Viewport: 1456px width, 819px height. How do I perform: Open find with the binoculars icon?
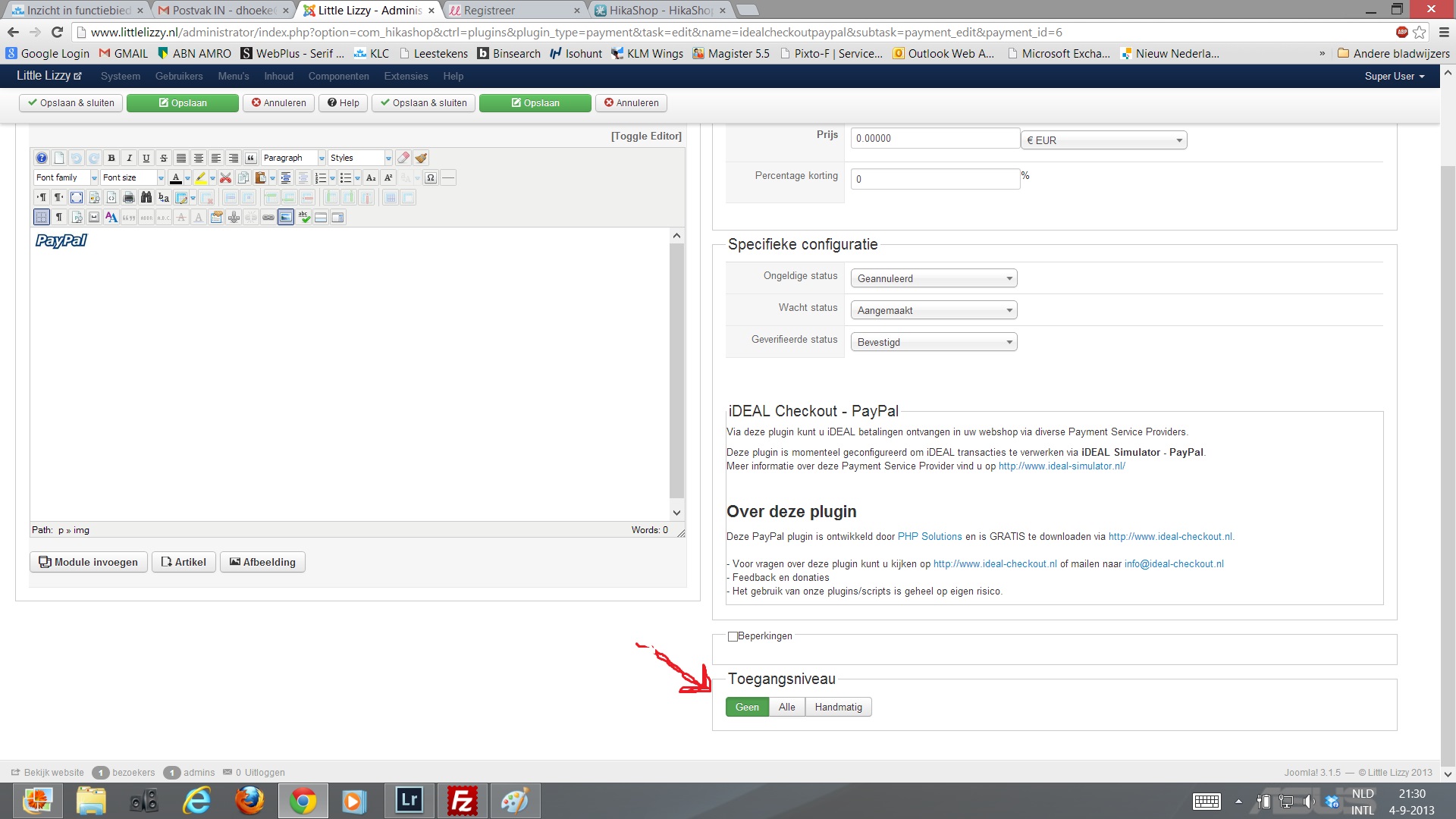[146, 197]
